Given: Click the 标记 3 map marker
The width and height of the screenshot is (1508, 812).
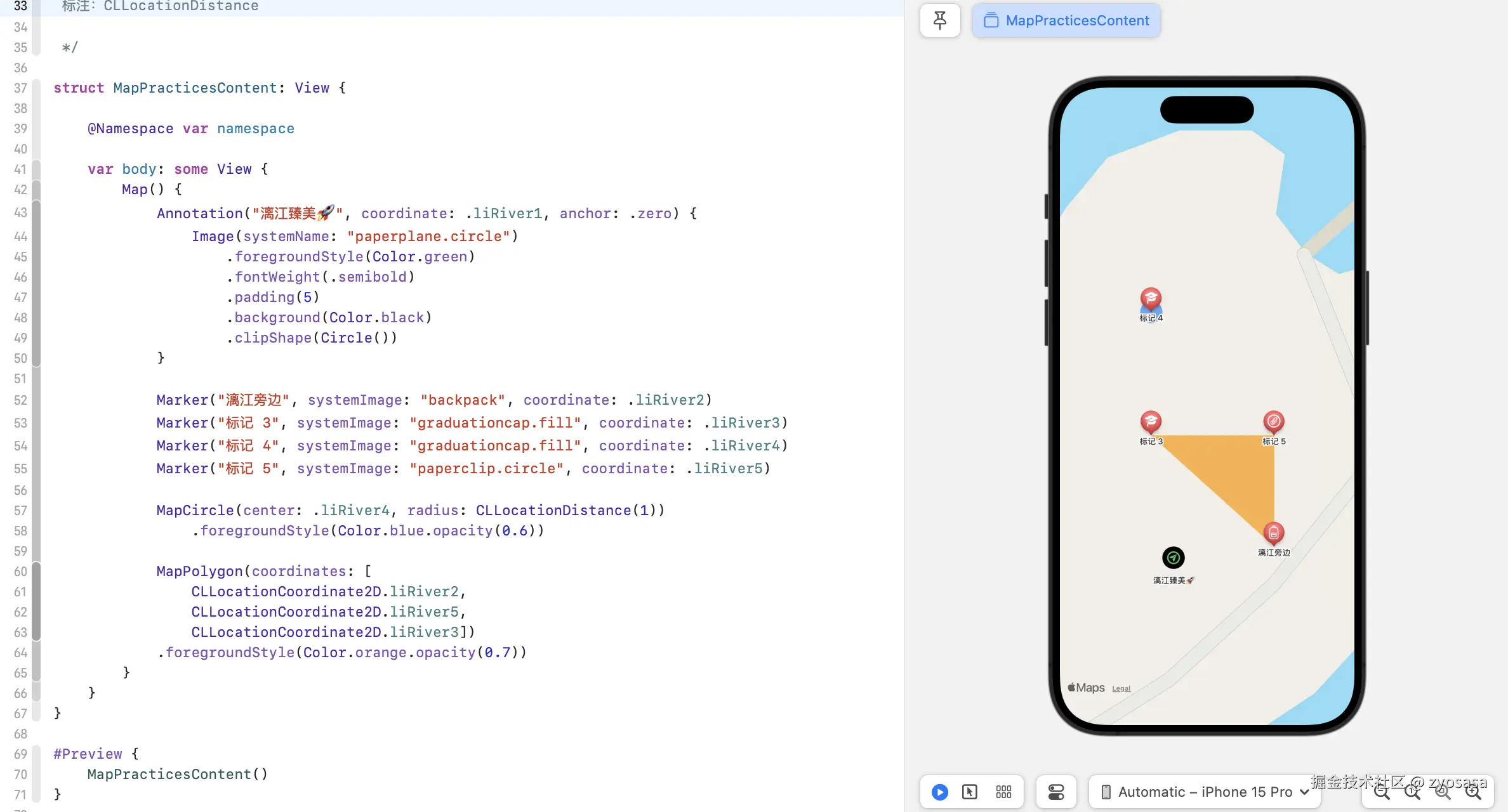Looking at the screenshot, I should tap(1151, 422).
